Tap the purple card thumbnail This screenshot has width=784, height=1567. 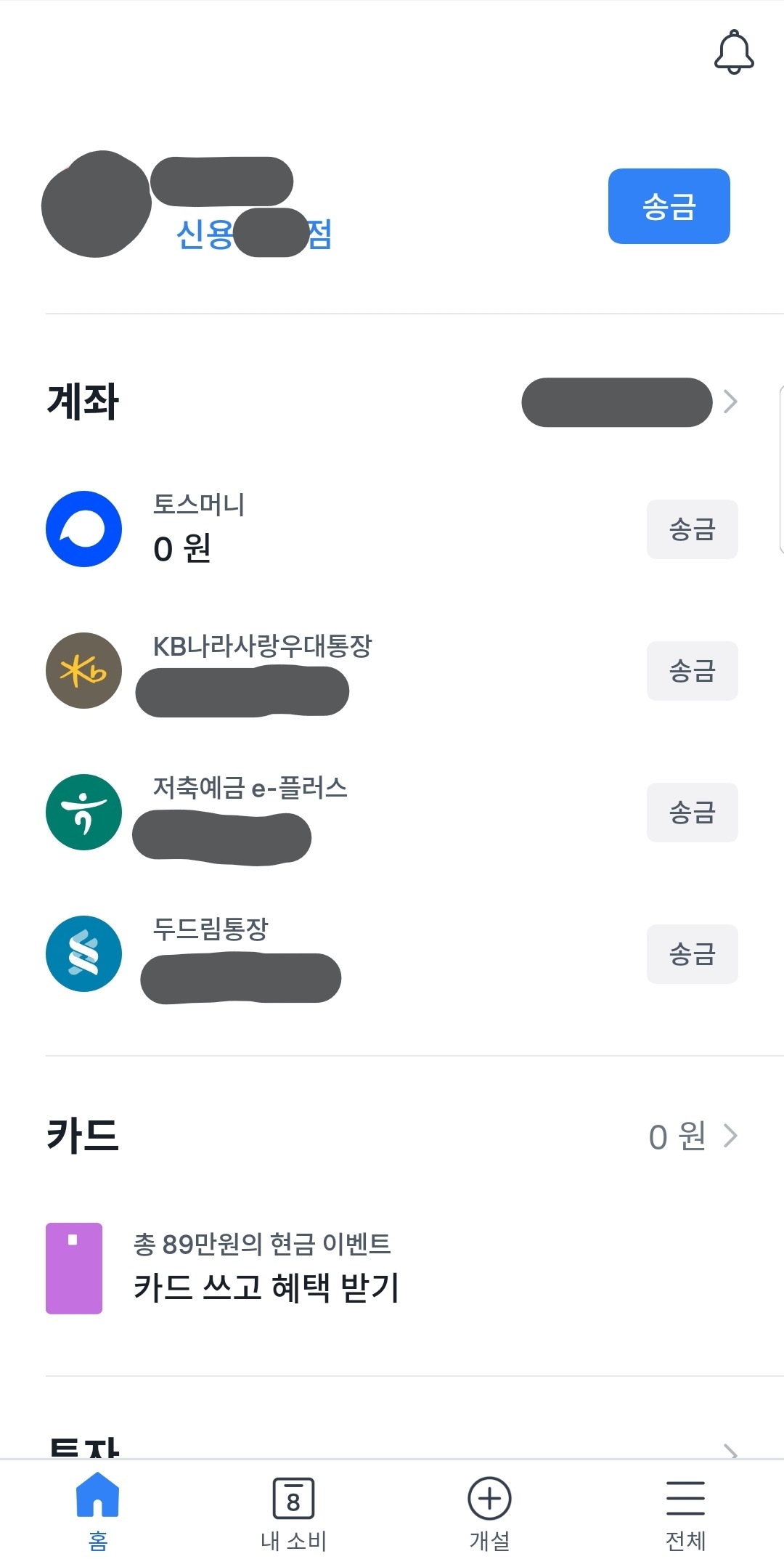[x=74, y=1269]
